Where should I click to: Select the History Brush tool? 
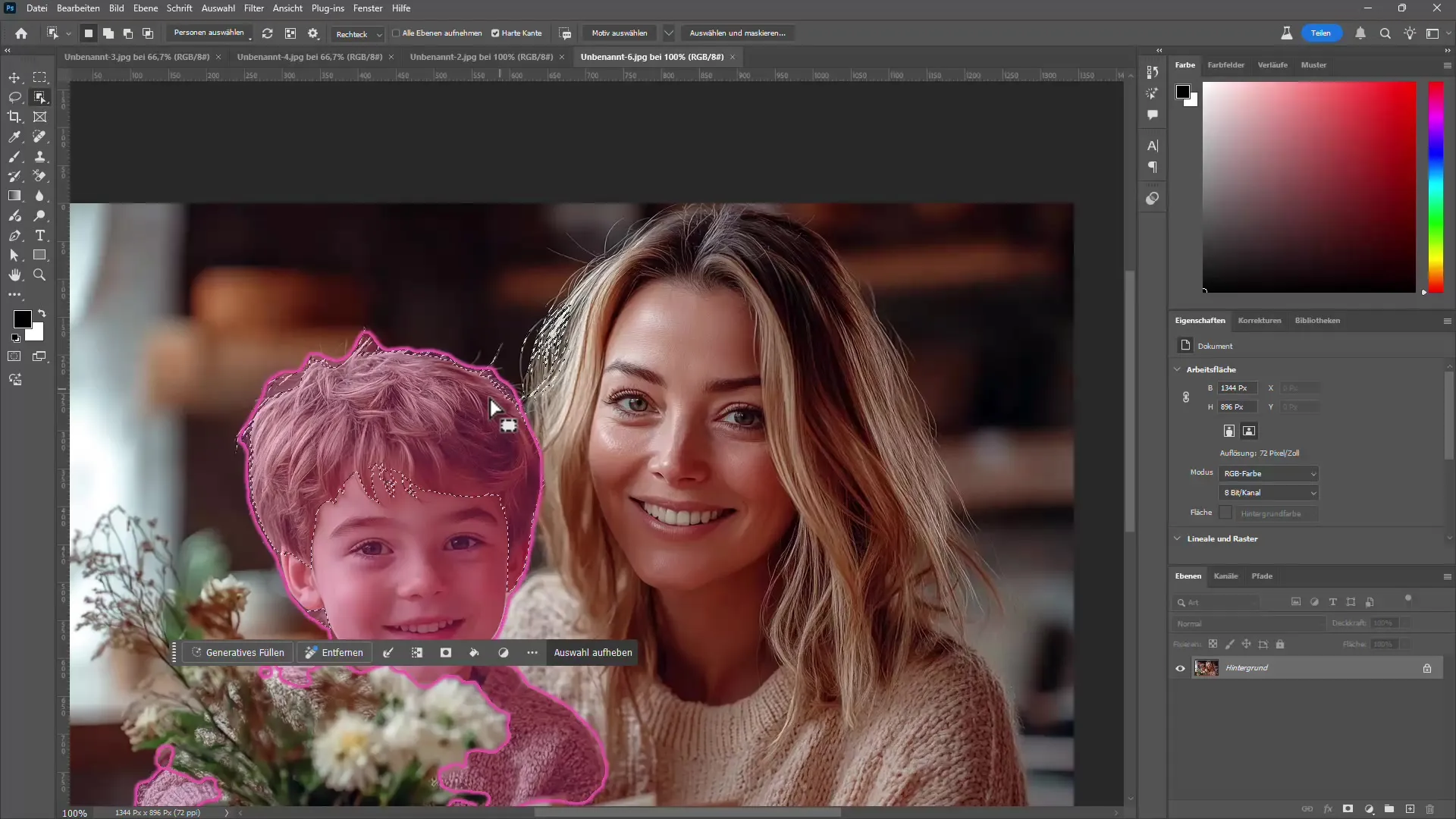pyautogui.click(x=14, y=176)
